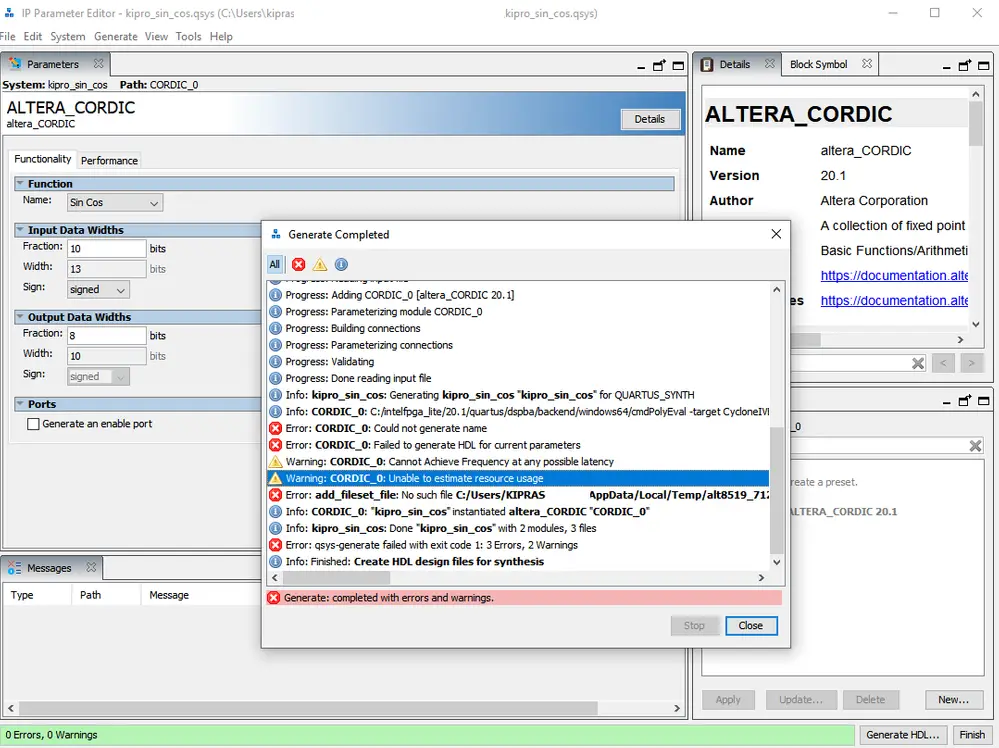Show All messages in Generate Completed dialog

coord(274,264)
